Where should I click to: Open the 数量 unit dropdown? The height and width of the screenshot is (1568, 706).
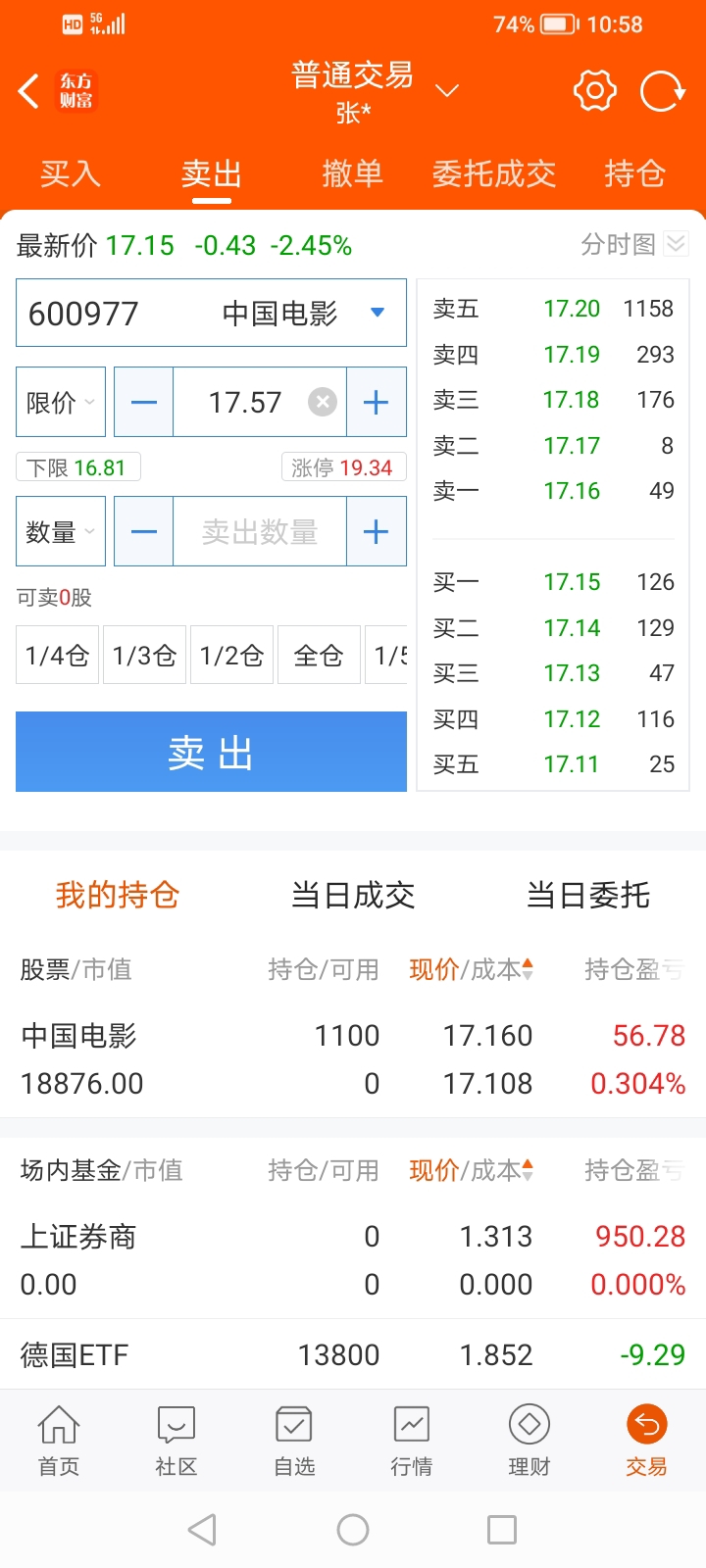(61, 531)
